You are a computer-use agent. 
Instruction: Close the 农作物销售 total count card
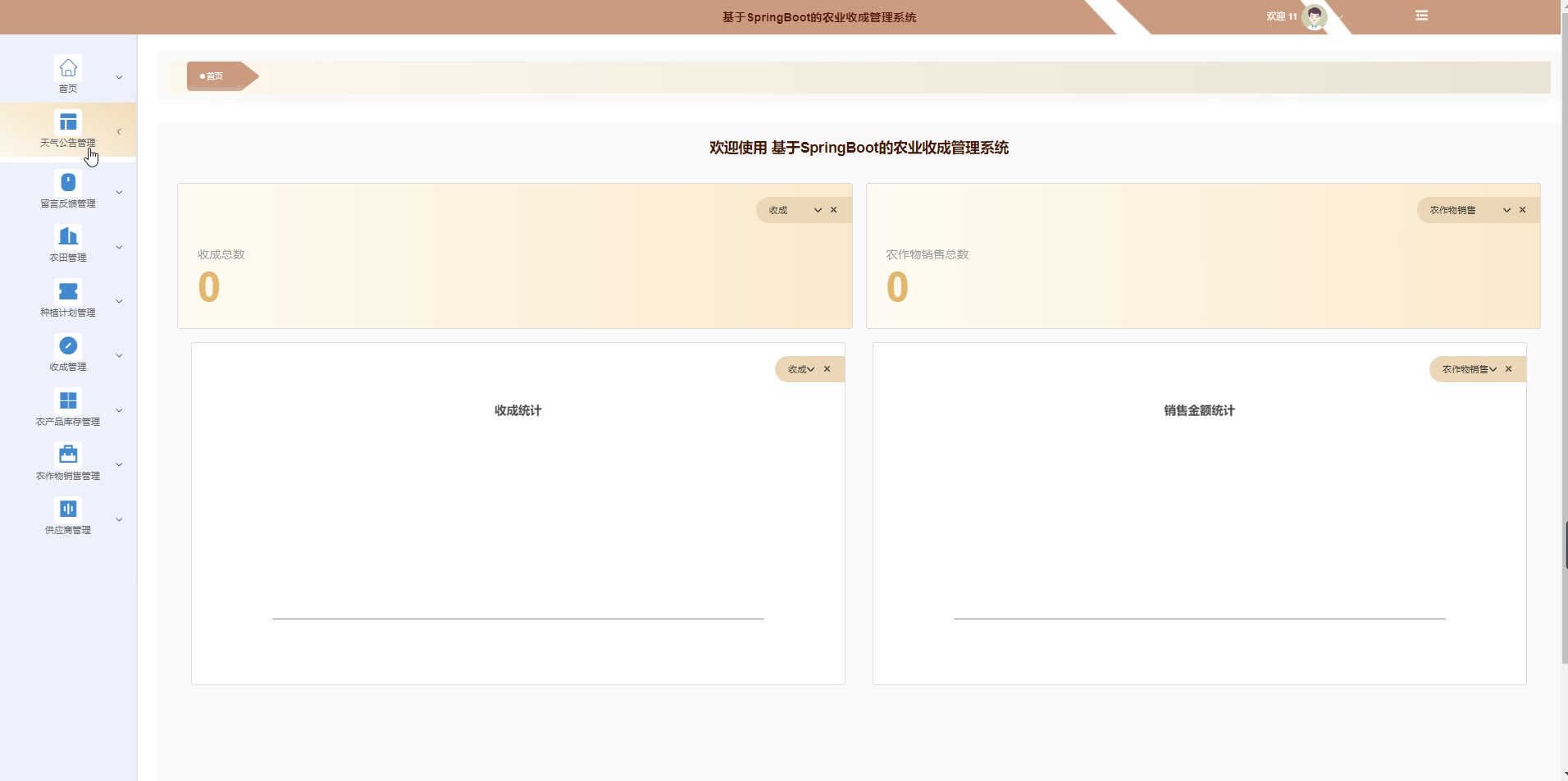[1523, 210]
